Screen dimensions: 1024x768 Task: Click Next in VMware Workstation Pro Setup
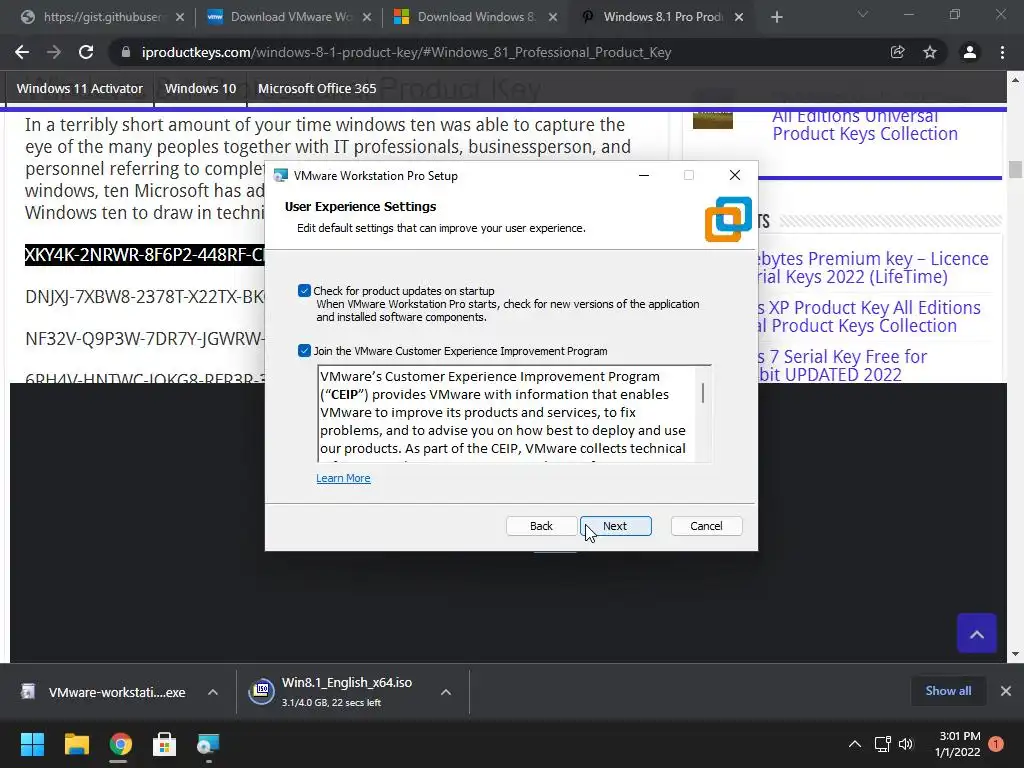[616, 526]
